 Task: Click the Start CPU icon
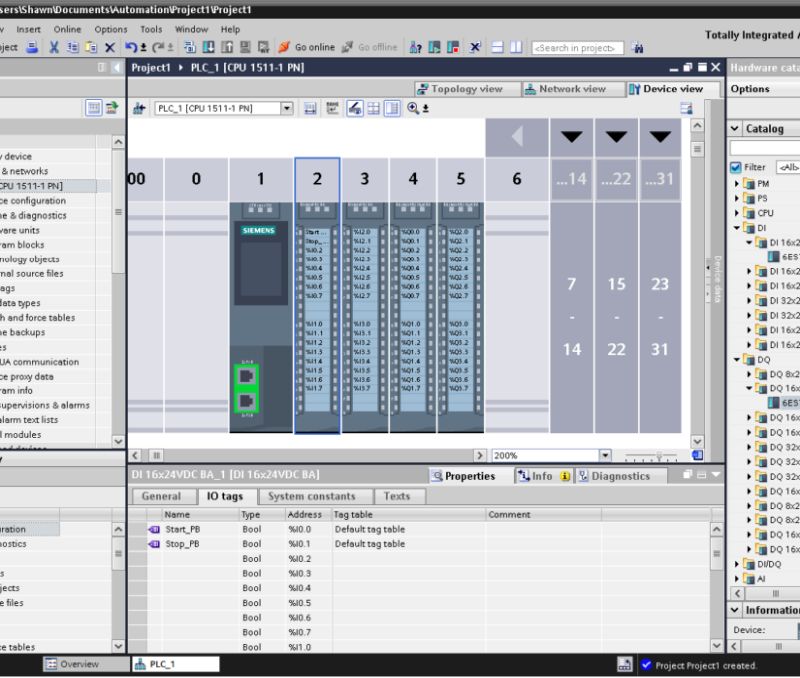[x=434, y=47]
